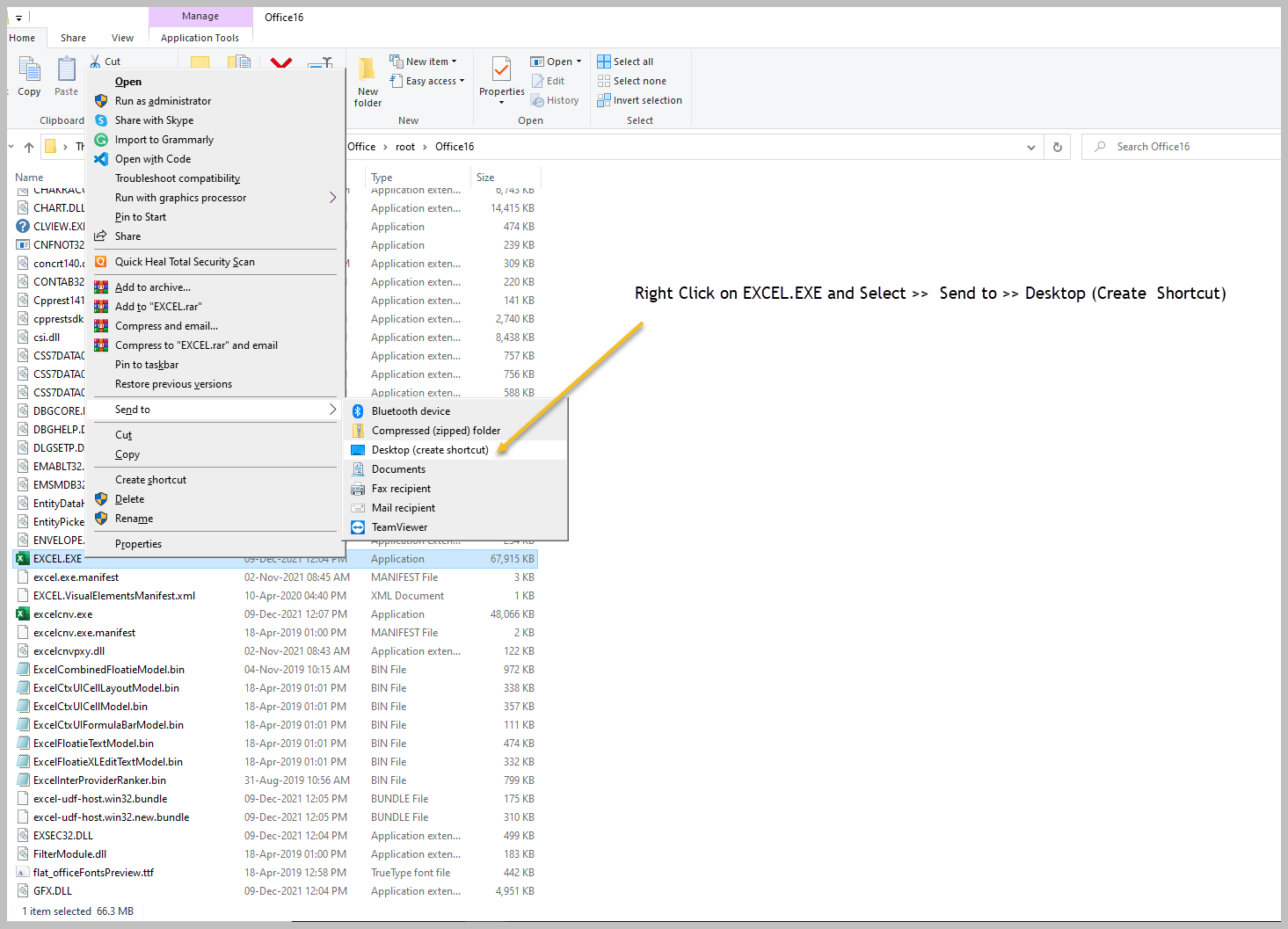
Task: Open the recent locations dropdown arrow
Action: click(11, 147)
